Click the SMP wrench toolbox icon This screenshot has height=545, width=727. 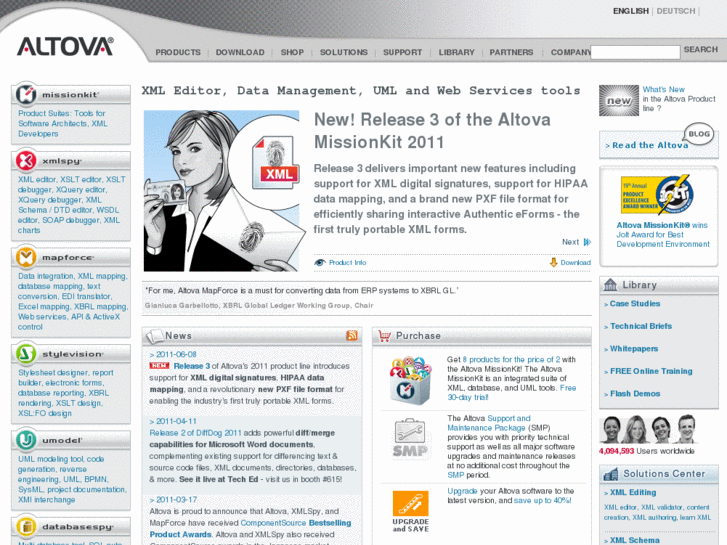pos(410,437)
